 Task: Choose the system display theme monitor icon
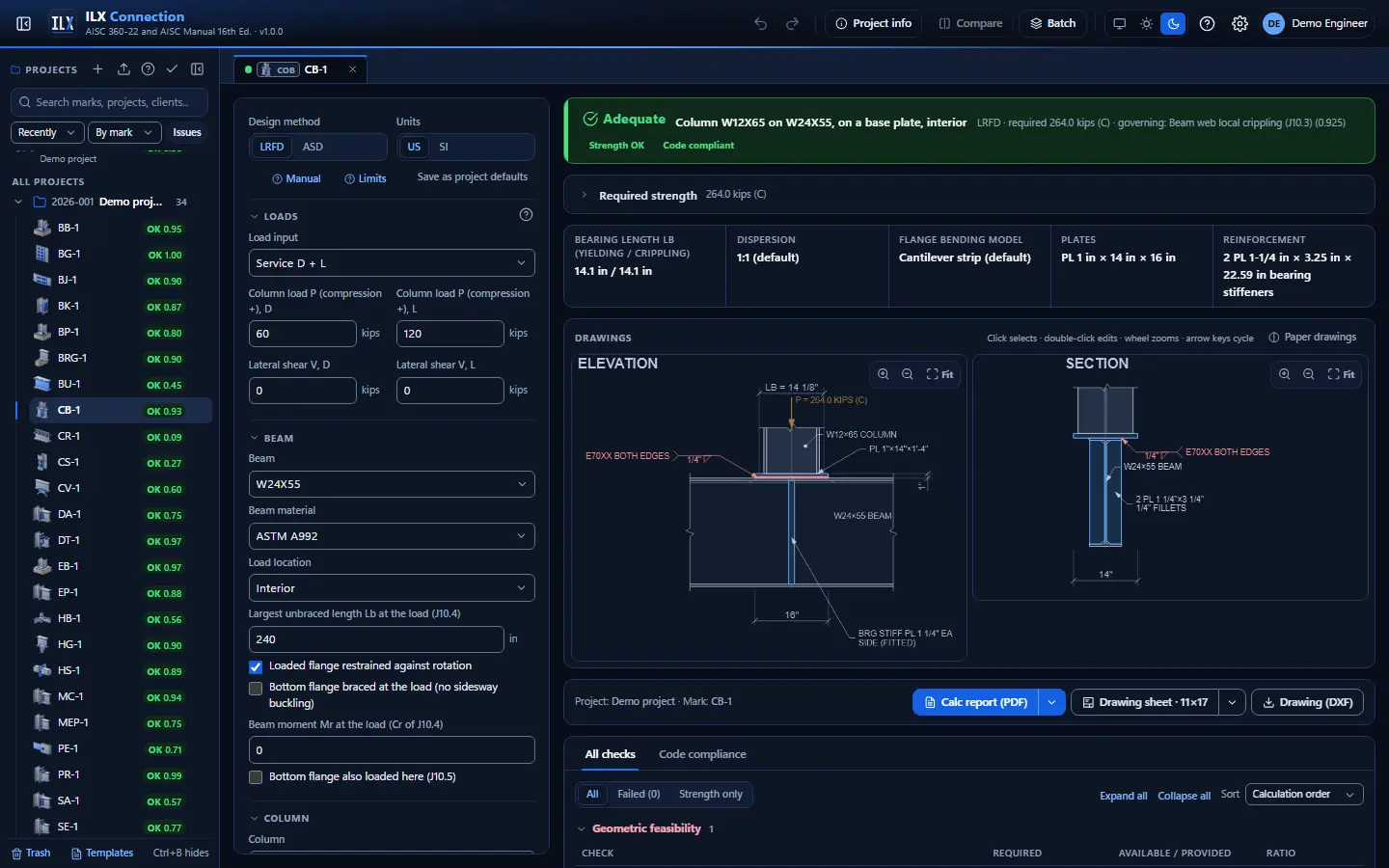(x=1119, y=23)
